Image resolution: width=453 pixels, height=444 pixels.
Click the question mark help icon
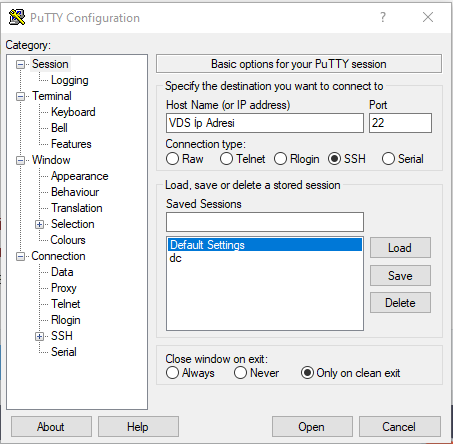(383, 17)
